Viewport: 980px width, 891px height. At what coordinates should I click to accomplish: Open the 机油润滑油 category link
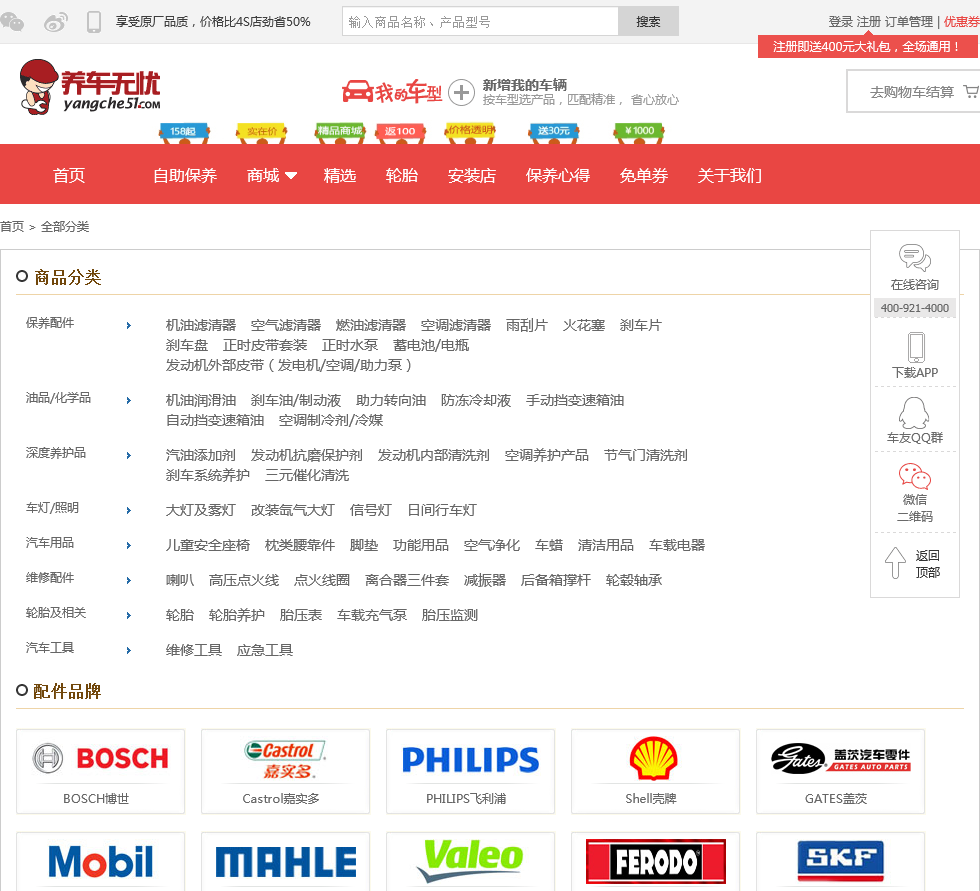click(201, 401)
